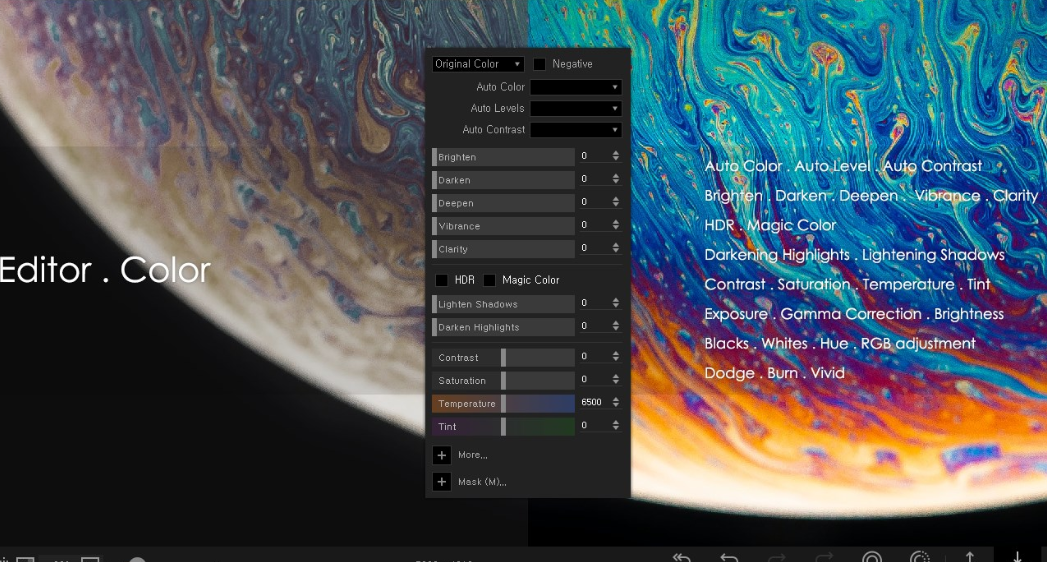Check the Magic Color option
Viewport: 1047px width, 562px height.
(x=489, y=280)
